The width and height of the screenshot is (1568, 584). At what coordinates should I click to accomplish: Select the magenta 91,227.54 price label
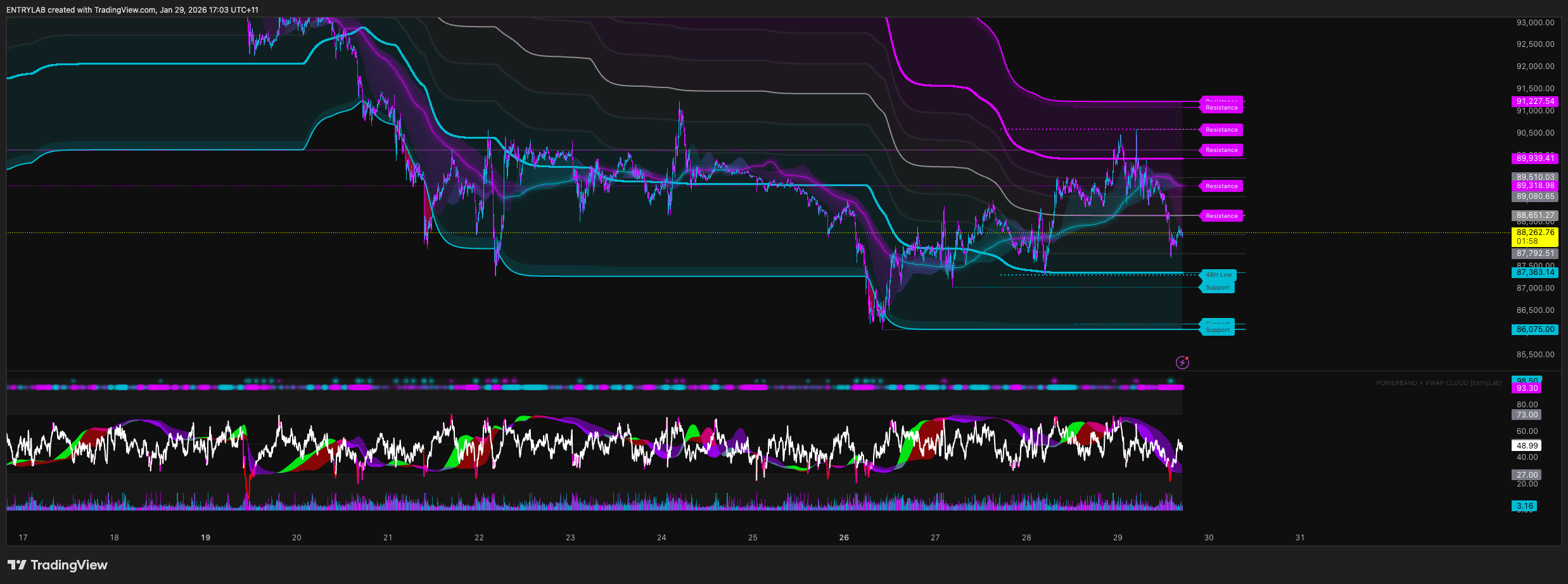click(x=1534, y=101)
